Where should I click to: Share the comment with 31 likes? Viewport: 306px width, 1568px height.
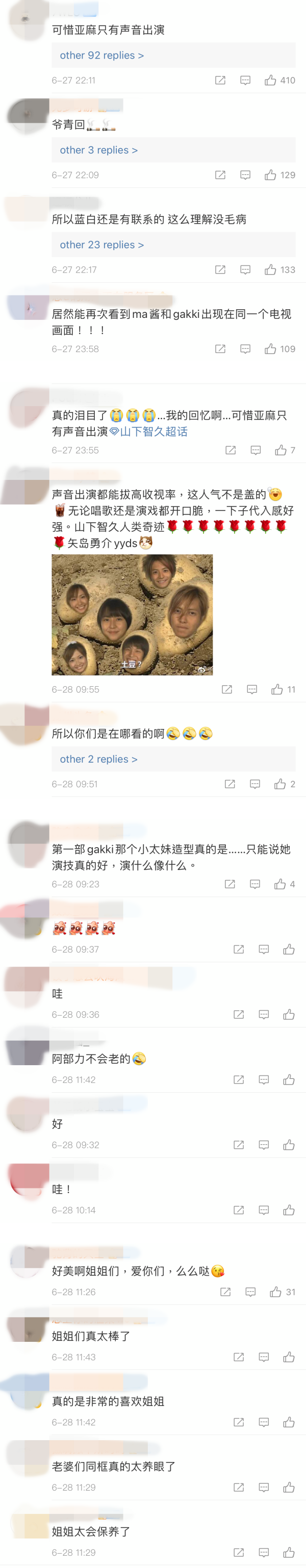[x=225, y=1292]
